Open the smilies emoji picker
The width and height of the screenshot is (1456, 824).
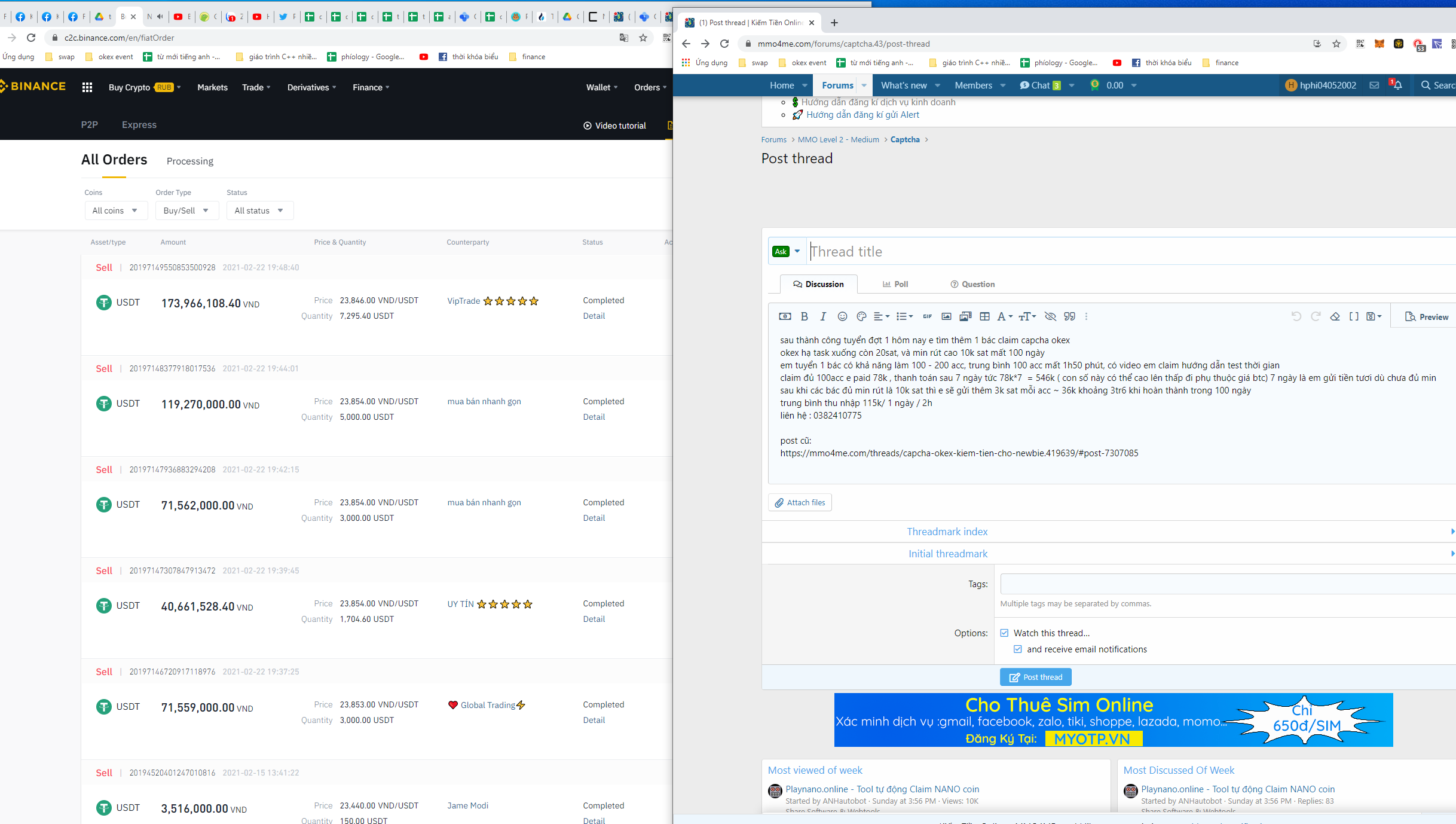tap(842, 316)
